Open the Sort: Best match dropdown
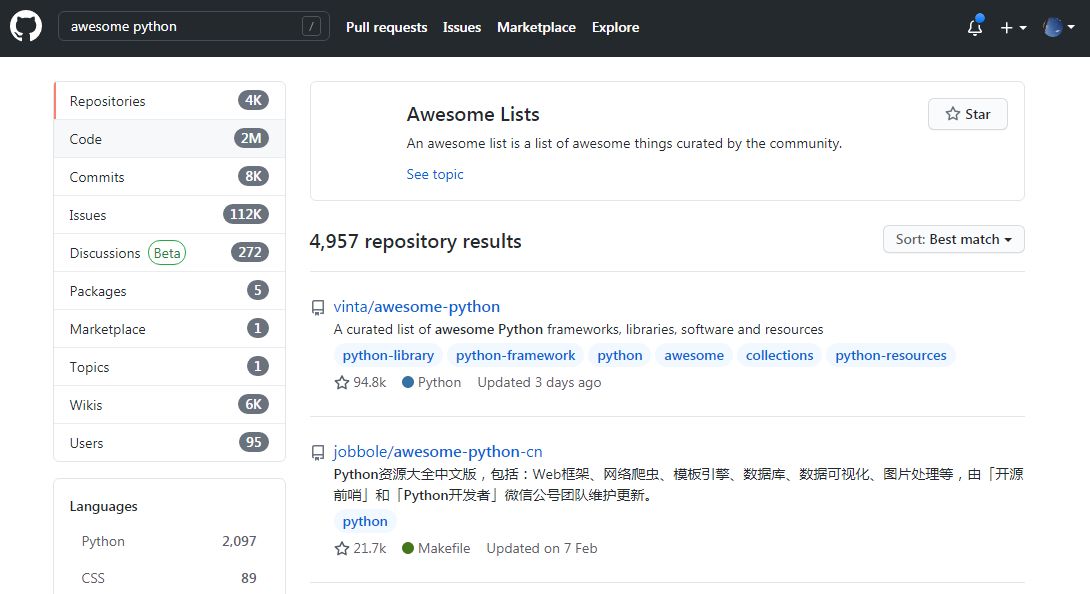Image resolution: width=1090 pixels, height=594 pixels. 953,239
